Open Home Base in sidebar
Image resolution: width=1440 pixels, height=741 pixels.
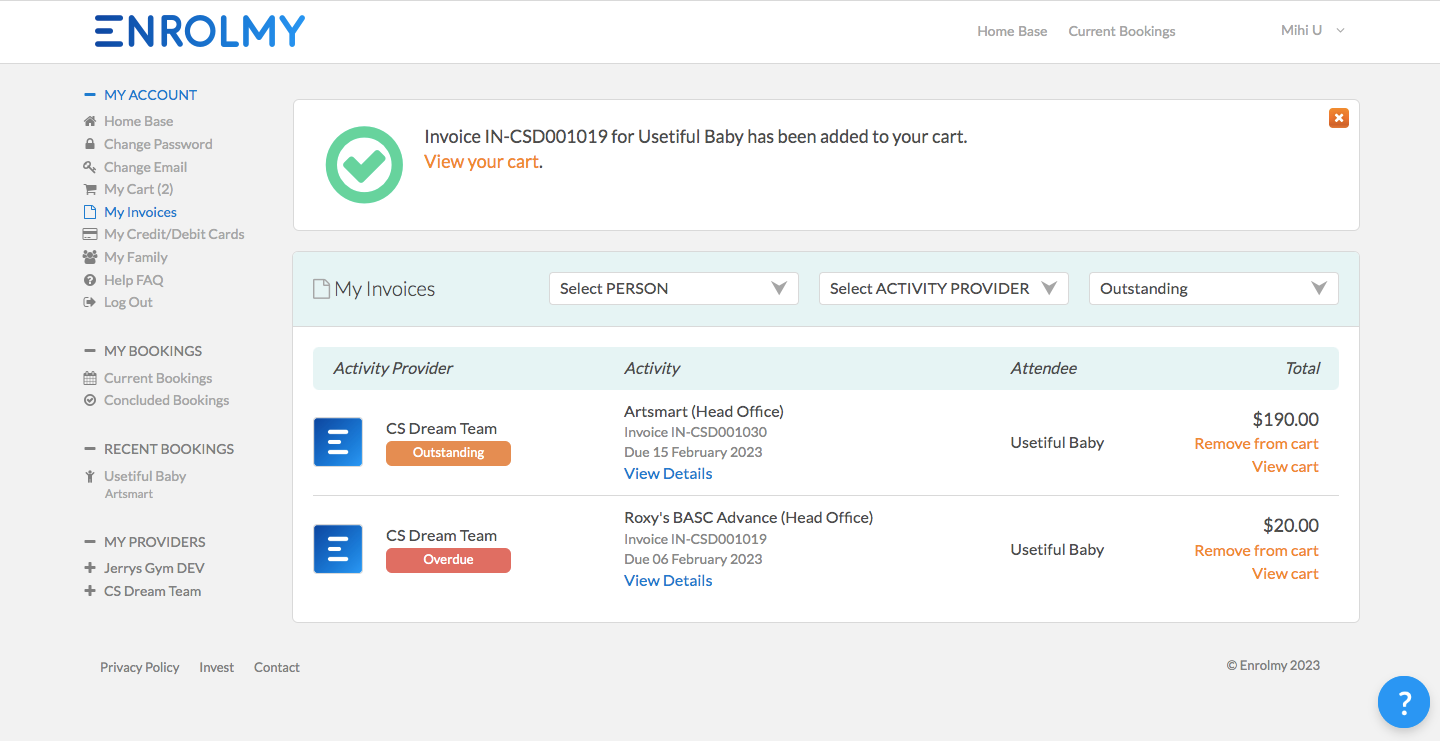pos(138,121)
